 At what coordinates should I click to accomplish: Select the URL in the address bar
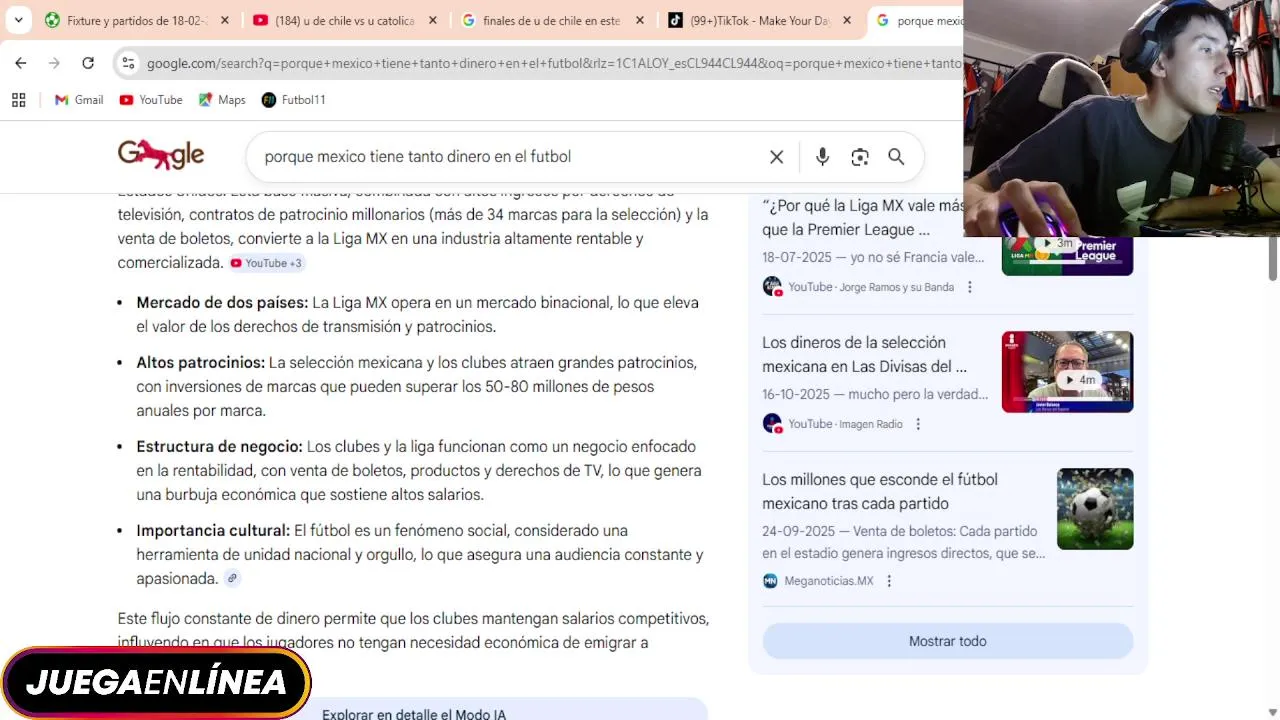[553, 63]
